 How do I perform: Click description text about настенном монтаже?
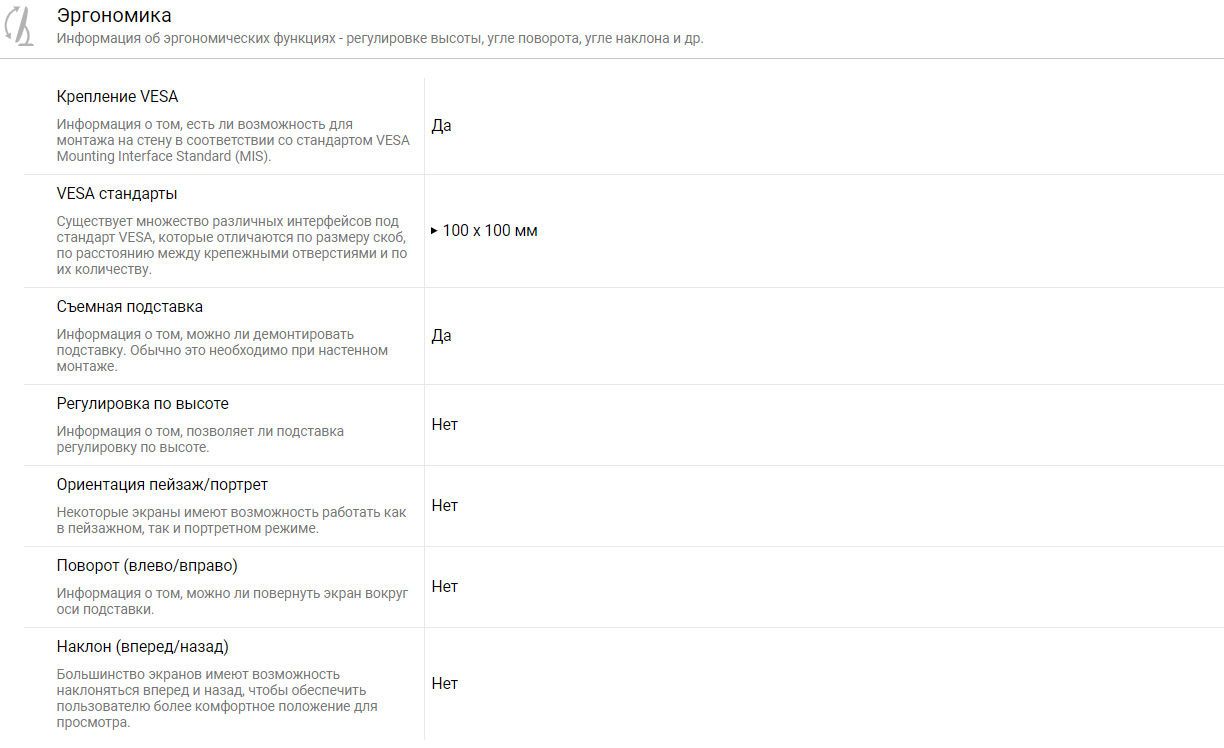pyautogui.click(x=222, y=350)
